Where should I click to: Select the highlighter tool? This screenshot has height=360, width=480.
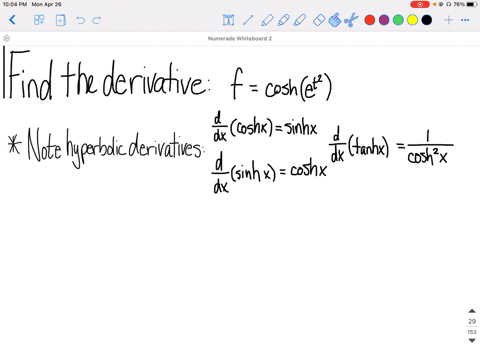[300, 20]
